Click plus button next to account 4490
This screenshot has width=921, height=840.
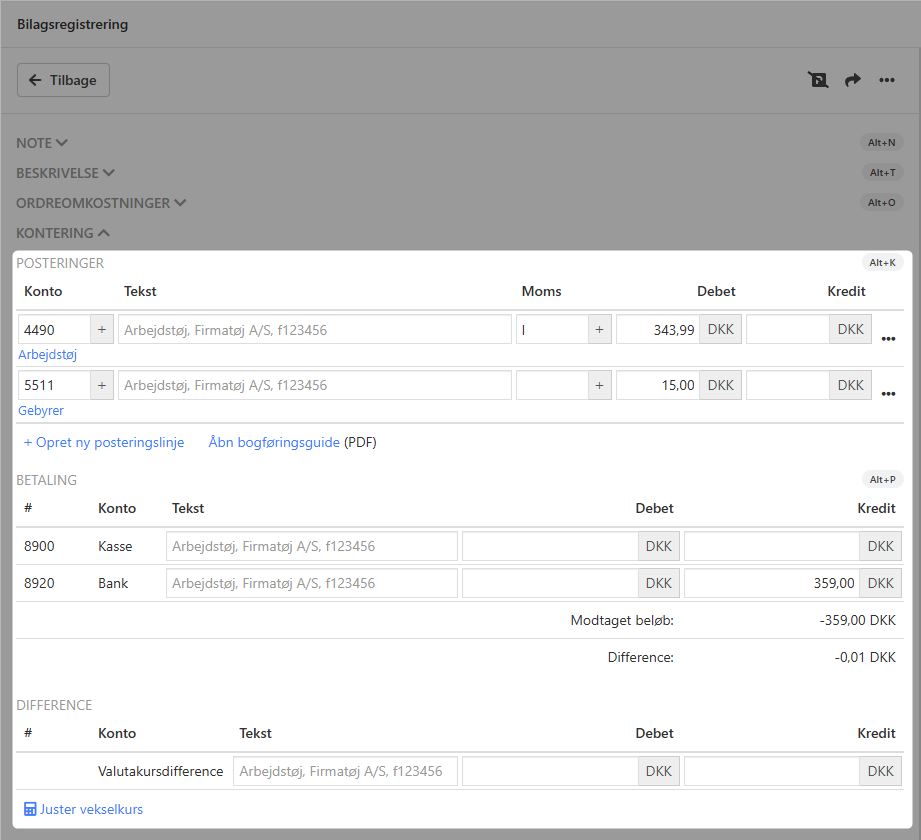point(102,330)
